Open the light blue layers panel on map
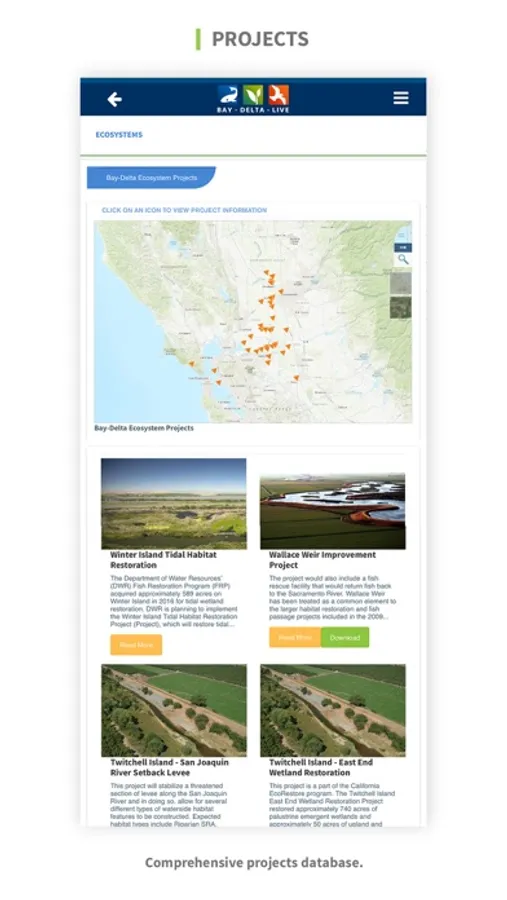 click(x=404, y=232)
